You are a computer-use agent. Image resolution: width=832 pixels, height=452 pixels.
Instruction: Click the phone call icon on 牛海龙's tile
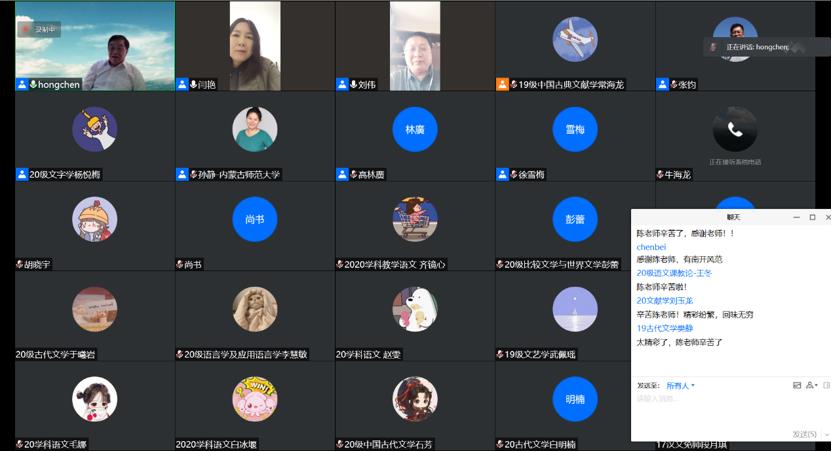point(735,130)
